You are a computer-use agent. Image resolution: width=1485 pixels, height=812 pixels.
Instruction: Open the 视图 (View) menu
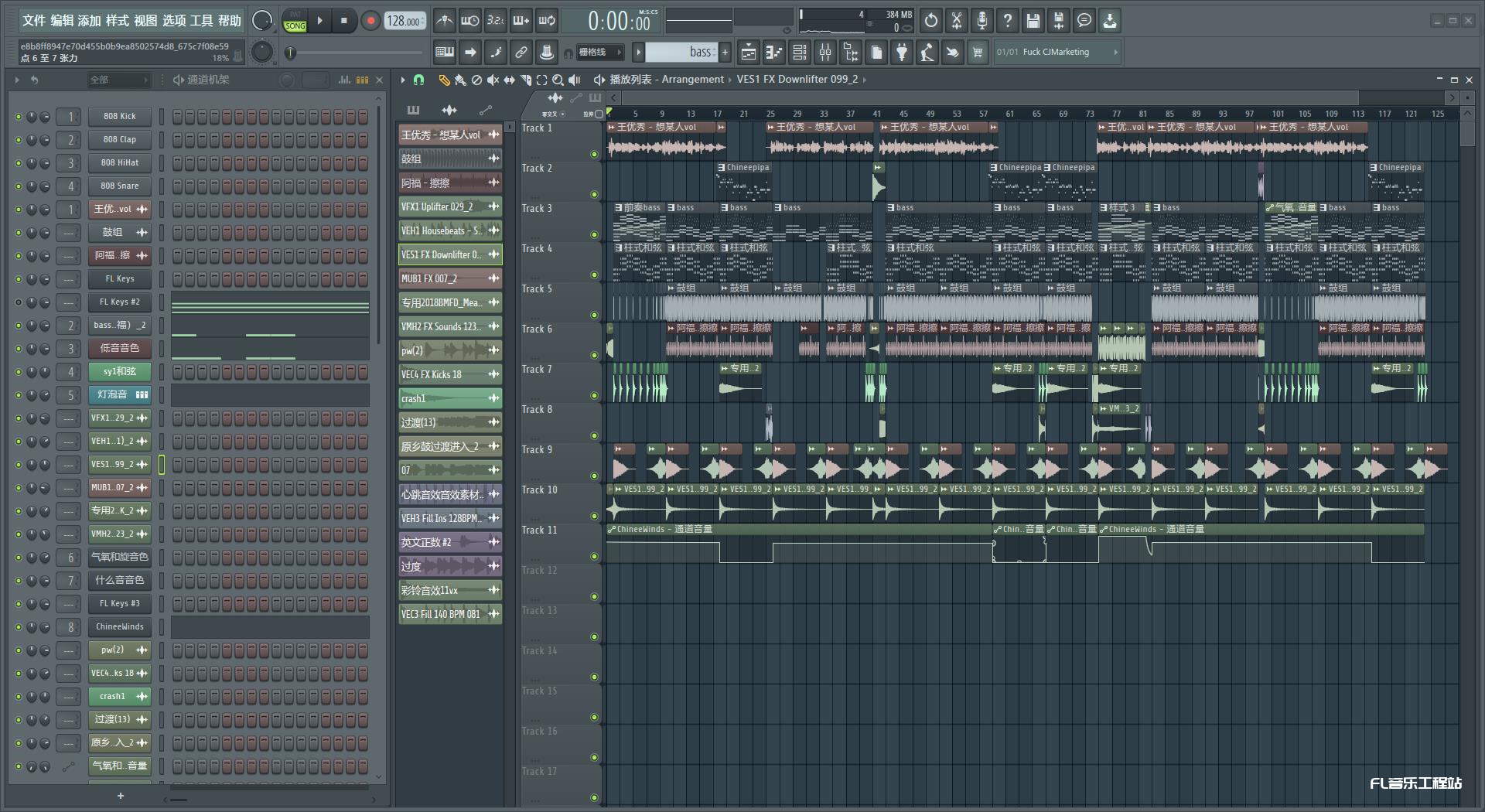pyautogui.click(x=145, y=21)
